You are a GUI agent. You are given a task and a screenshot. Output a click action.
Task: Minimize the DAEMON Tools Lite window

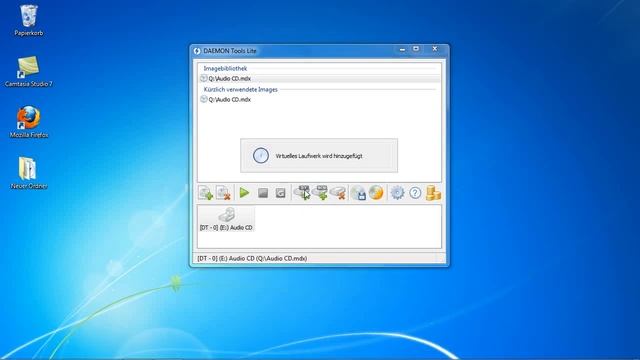[x=402, y=49]
